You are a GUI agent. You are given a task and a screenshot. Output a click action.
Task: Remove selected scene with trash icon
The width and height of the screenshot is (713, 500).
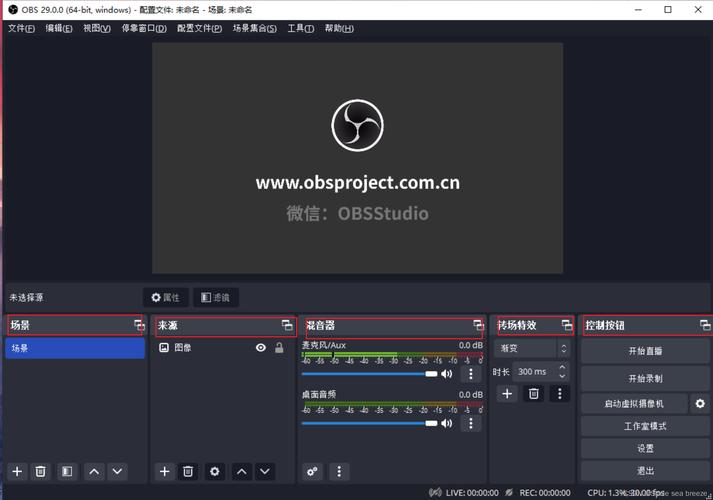pos(40,471)
